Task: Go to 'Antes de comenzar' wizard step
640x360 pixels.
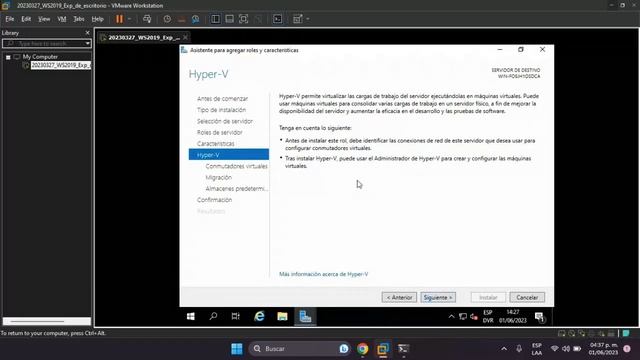Action: tap(222, 99)
